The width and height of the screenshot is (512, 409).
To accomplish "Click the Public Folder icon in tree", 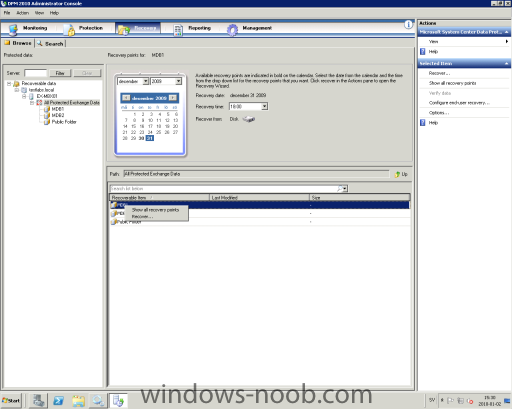I will [x=47, y=122].
